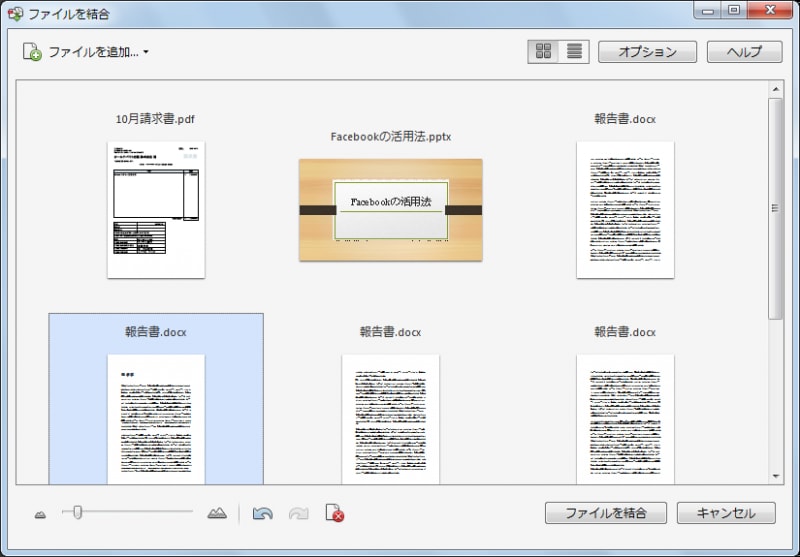Viewport: 800px width, 557px height.
Task: Maximize the ファイルを結合 window
Action: pyautogui.click(x=734, y=11)
